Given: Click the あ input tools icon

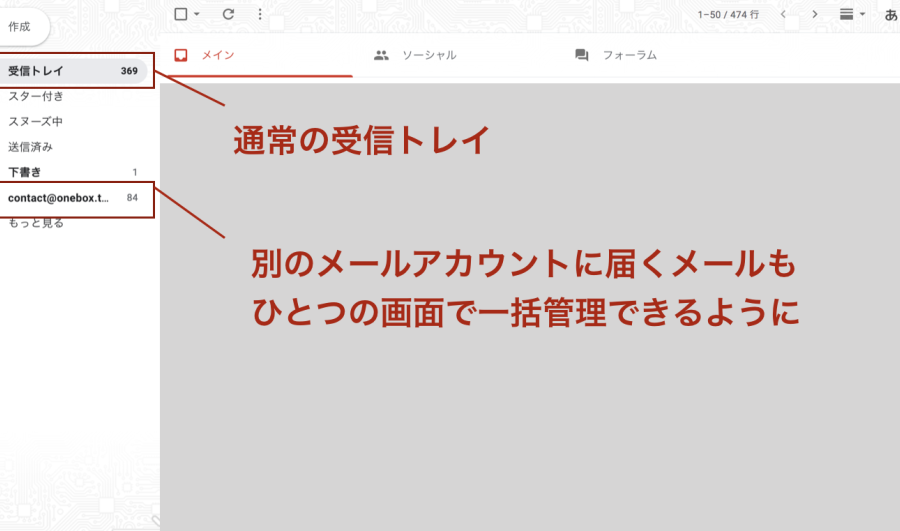Looking at the screenshot, I should tap(890, 14).
